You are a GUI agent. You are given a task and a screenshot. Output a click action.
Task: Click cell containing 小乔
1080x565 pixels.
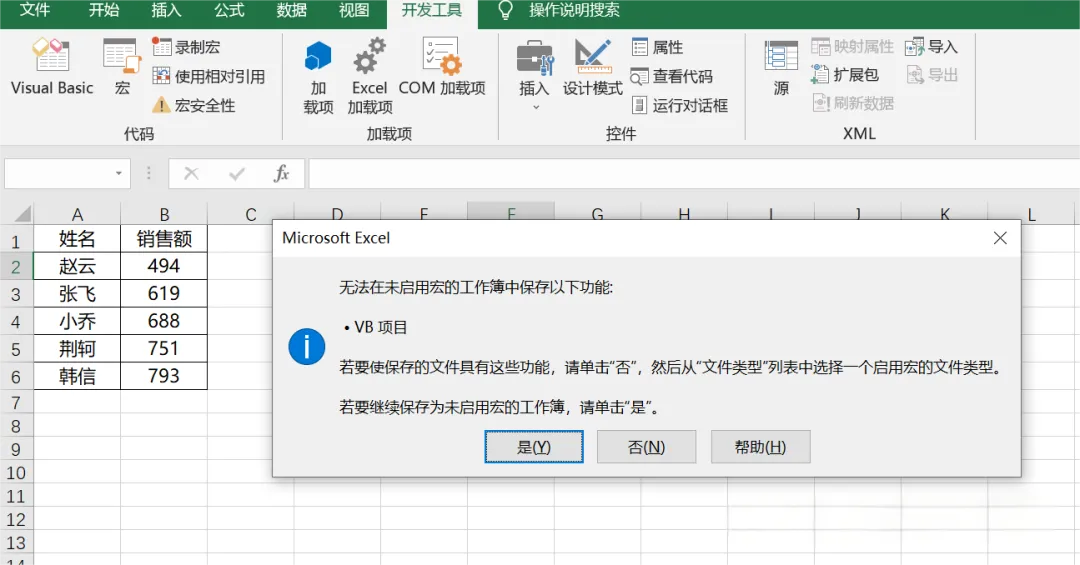(x=77, y=321)
